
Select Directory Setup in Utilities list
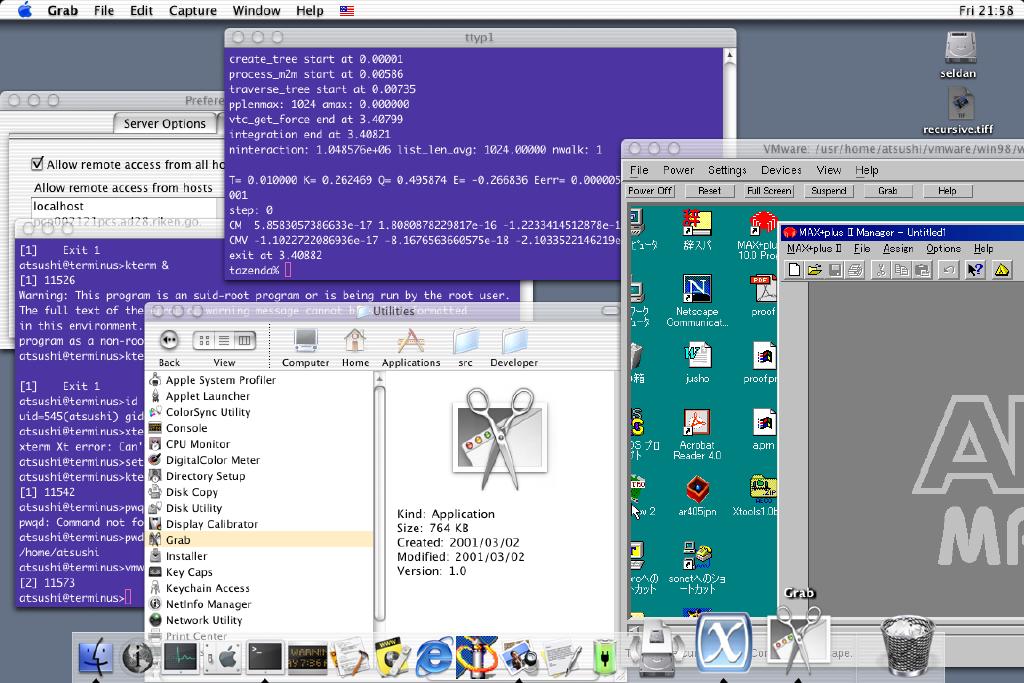[x=261, y=476]
